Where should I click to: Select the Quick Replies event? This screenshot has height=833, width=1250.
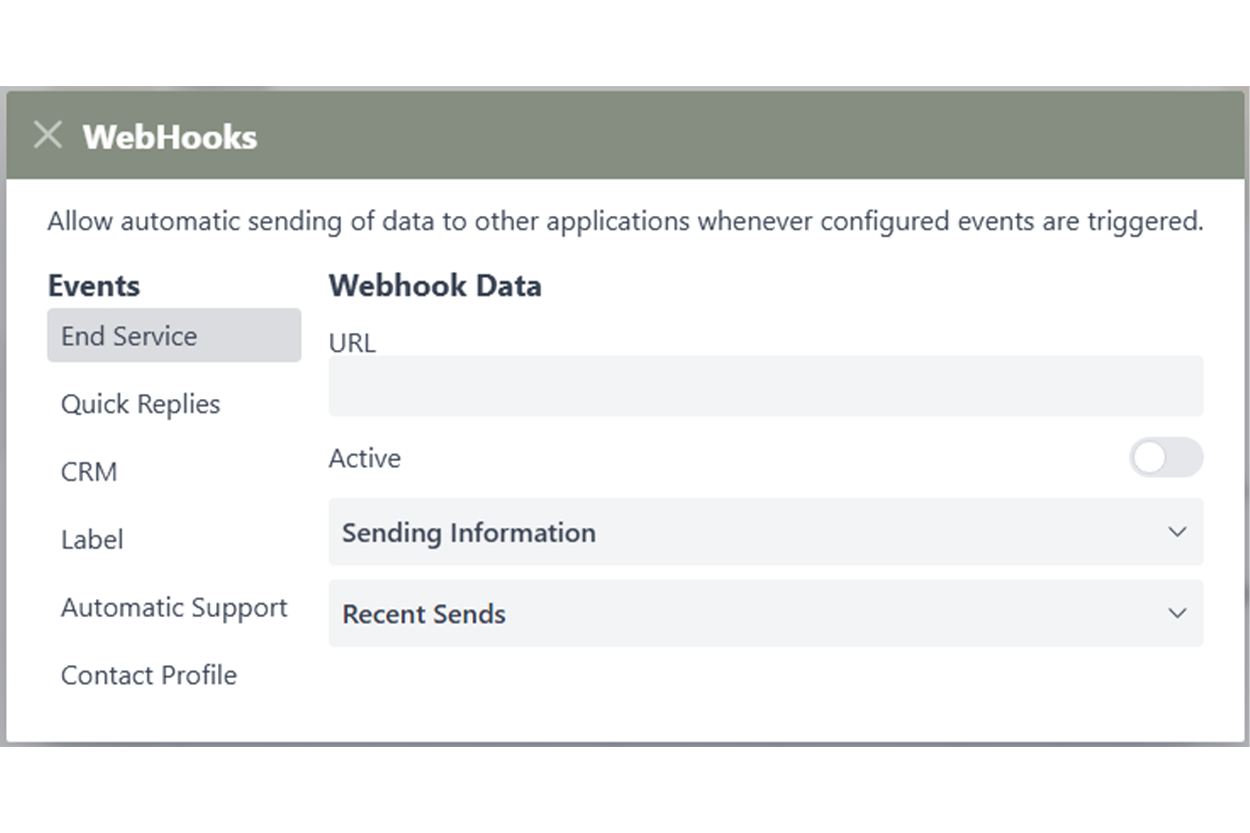[x=141, y=404]
